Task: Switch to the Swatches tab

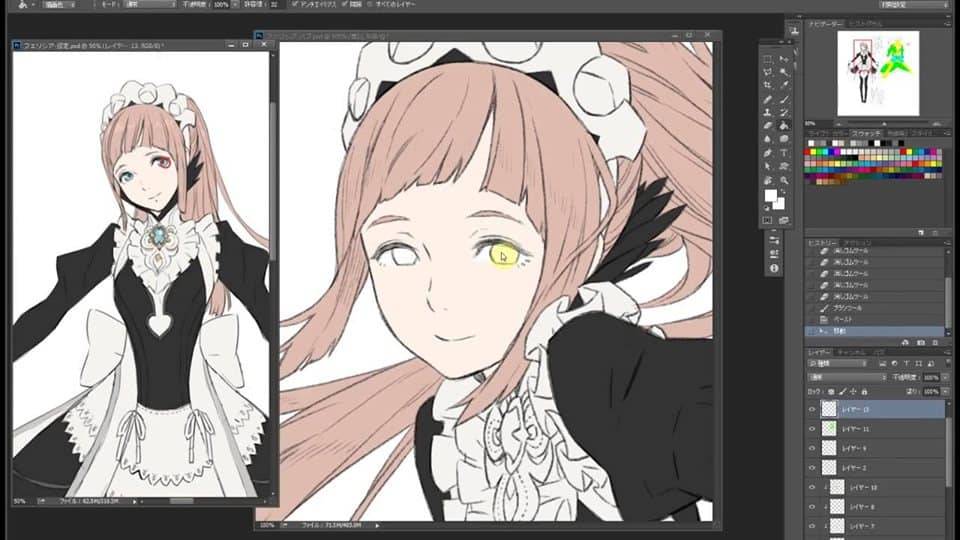Action: tap(868, 133)
